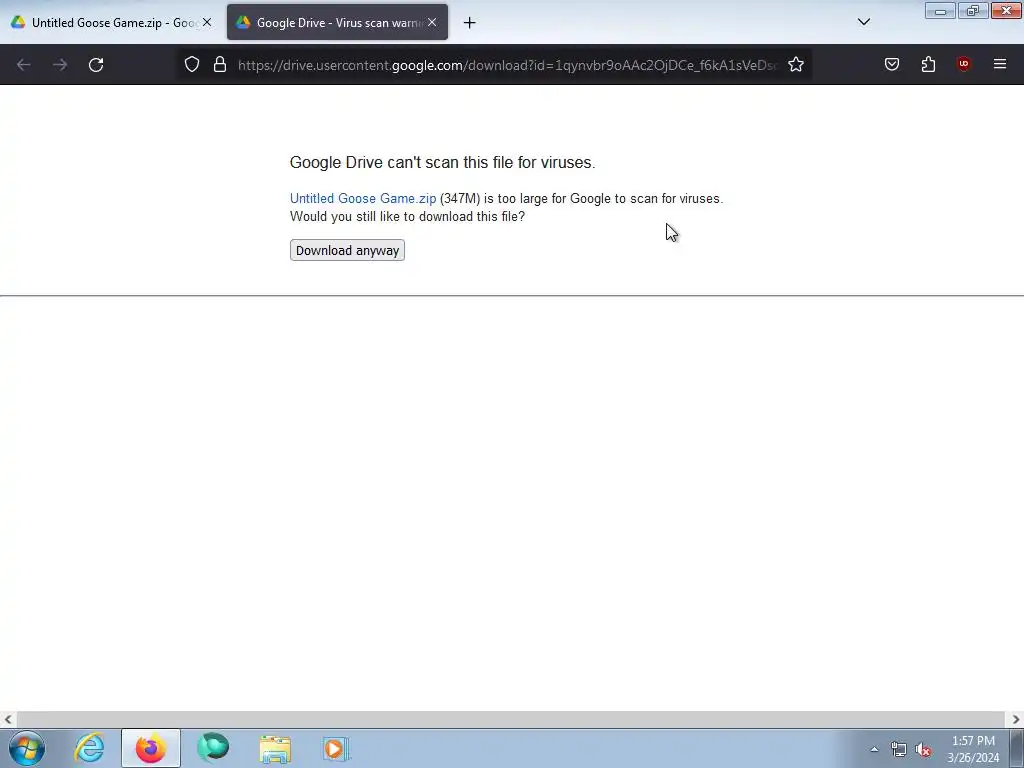
Task: Minimize the Firefox window
Action: (x=940, y=11)
